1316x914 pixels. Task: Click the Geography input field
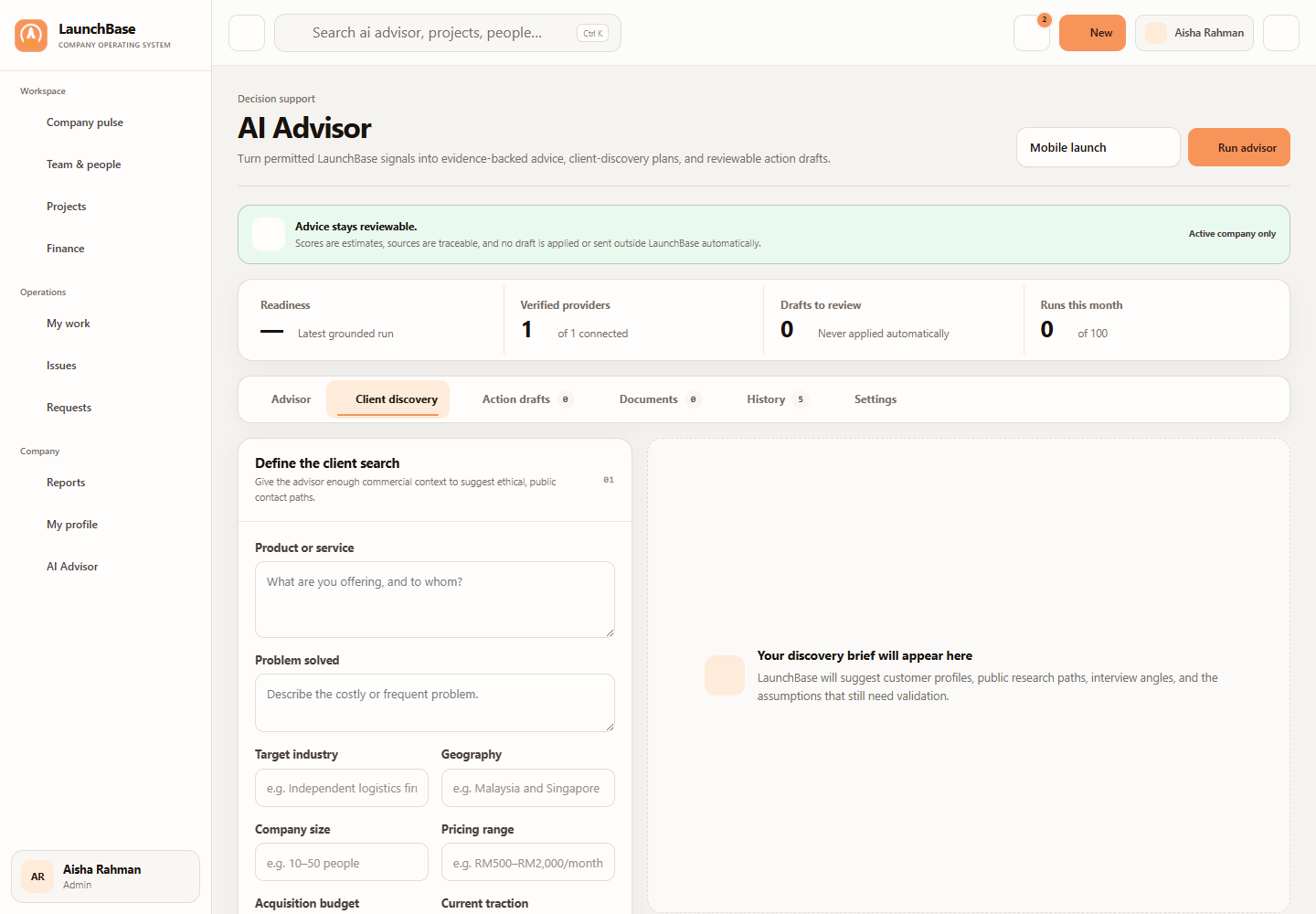[x=528, y=788]
